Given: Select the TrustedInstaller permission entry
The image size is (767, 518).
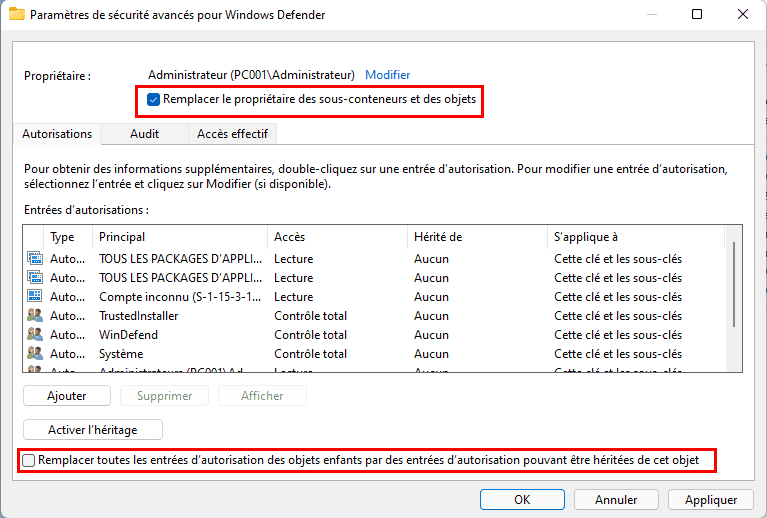Looking at the screenshot, I should click(x=374, y=315).
